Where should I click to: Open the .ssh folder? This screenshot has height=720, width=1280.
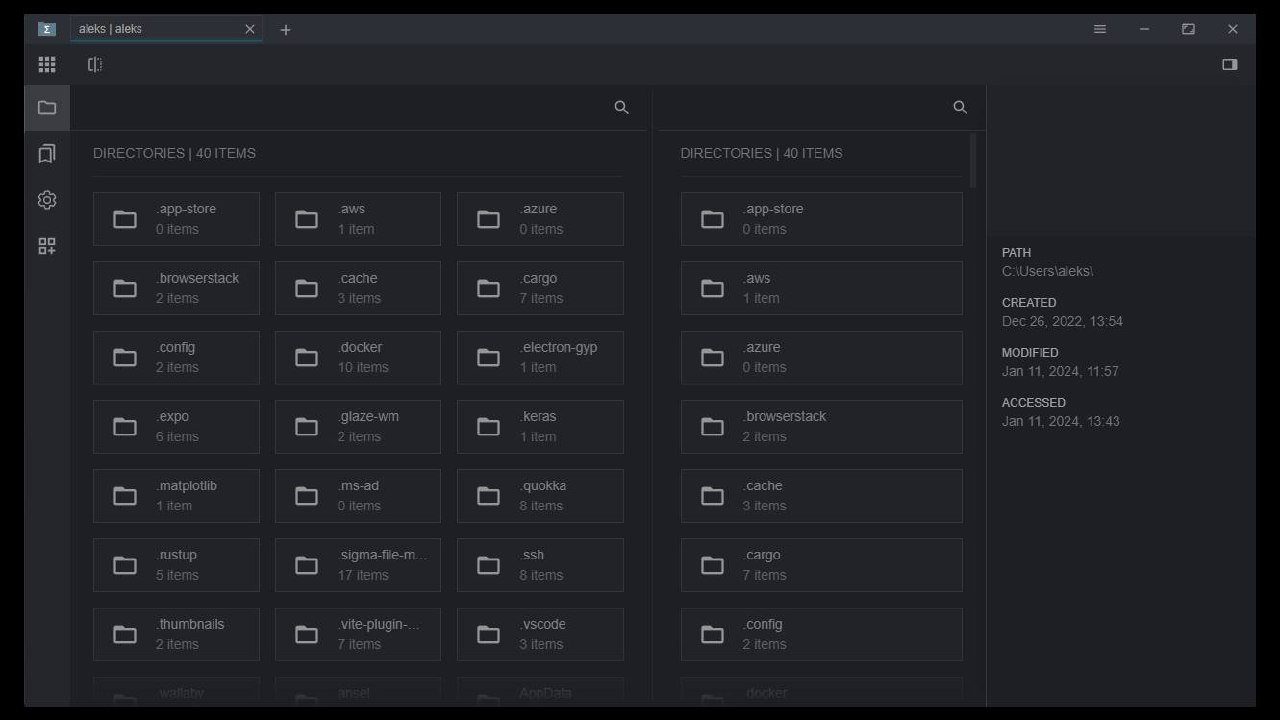540,565
